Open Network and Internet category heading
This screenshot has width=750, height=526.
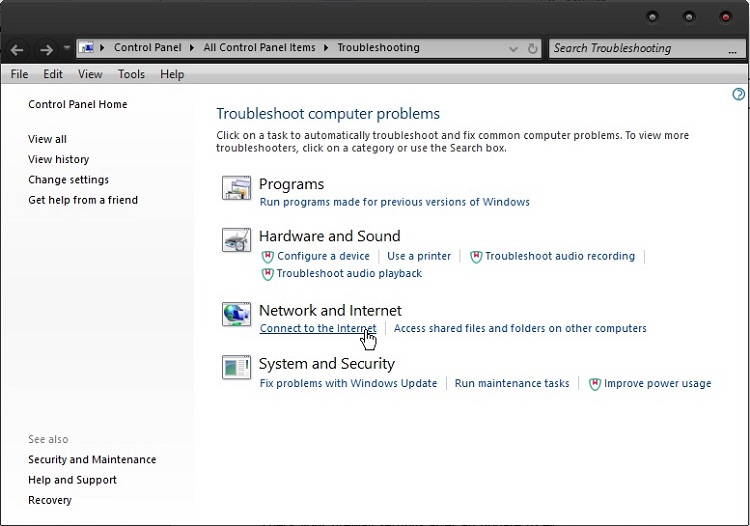[x=330, y=311]
